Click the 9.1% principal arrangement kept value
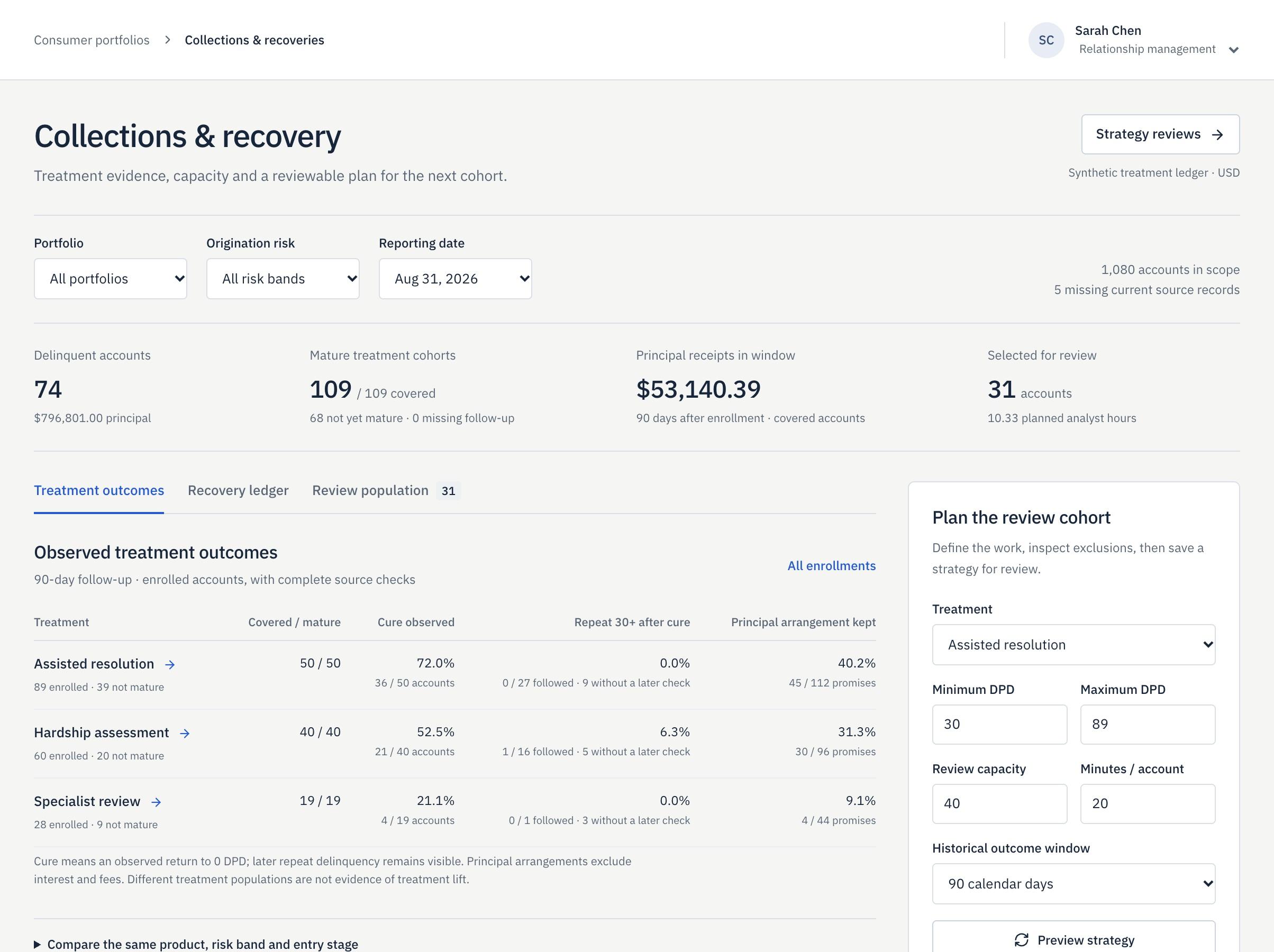Viewport: 1274px width, 952px height. [860, 801]
